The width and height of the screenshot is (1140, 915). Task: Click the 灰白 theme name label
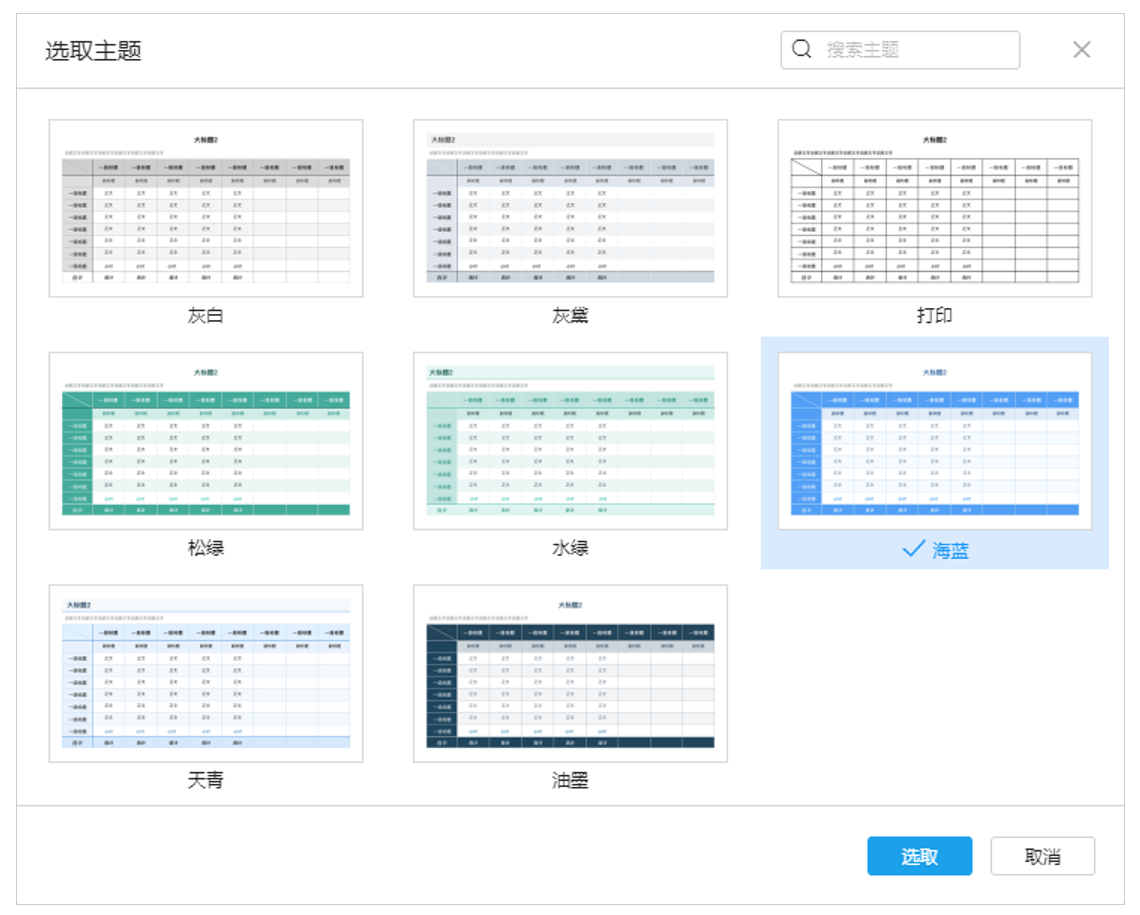205,315
